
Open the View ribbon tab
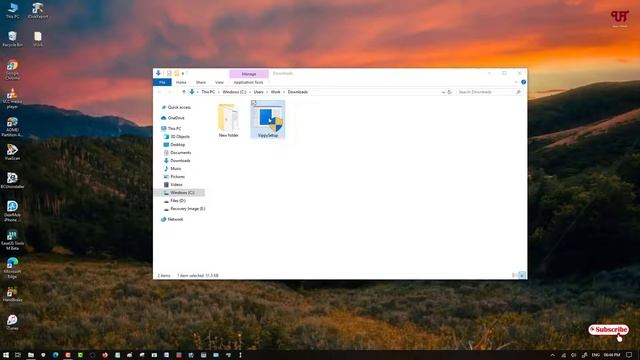pyautogui.click(x=219, y=82)
